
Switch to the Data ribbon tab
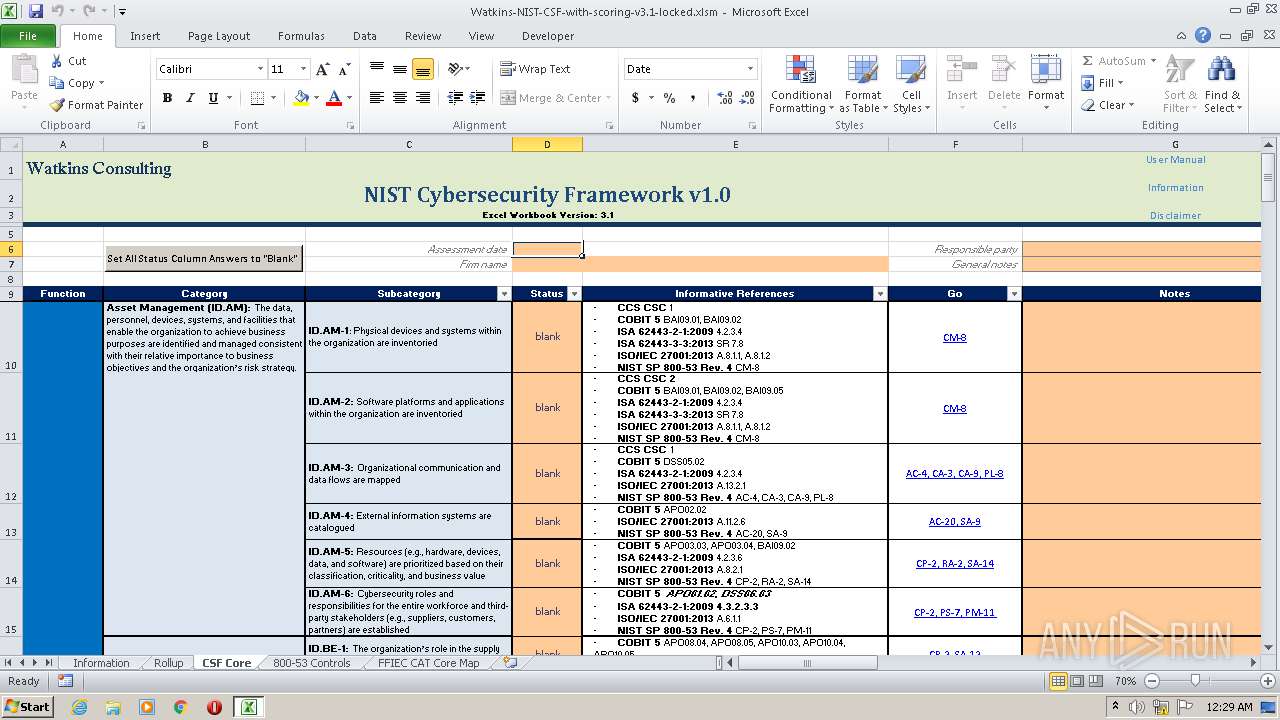click(x=365, y=36)
